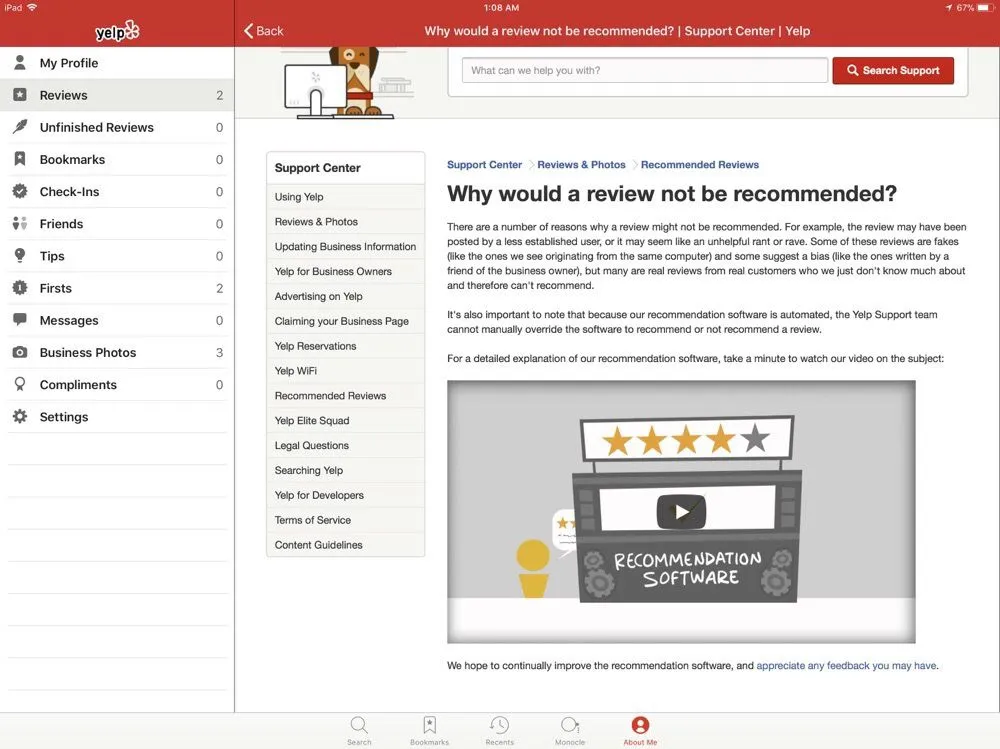
Task: Tap the Check-Ins badge icon
Action: coord(20,191)
